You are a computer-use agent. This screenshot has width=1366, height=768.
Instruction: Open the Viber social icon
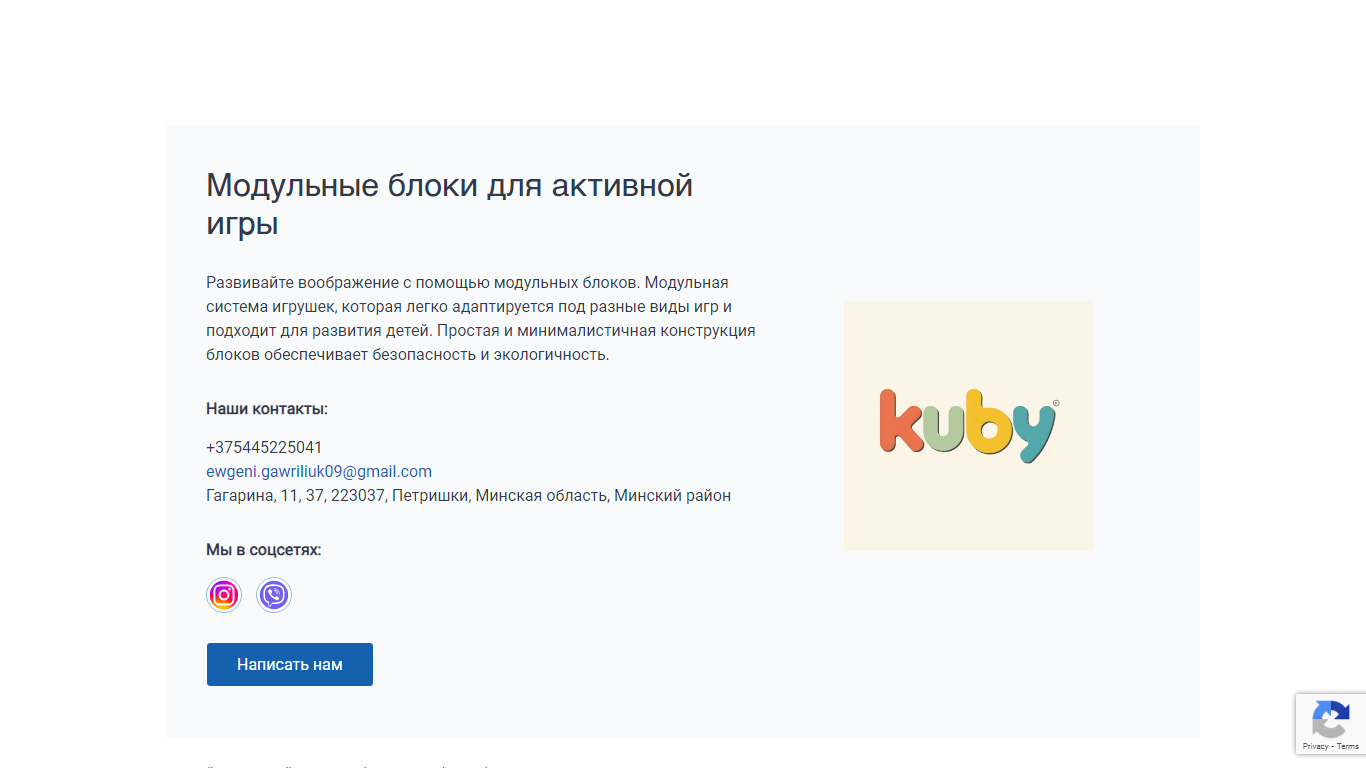point(274,595)
